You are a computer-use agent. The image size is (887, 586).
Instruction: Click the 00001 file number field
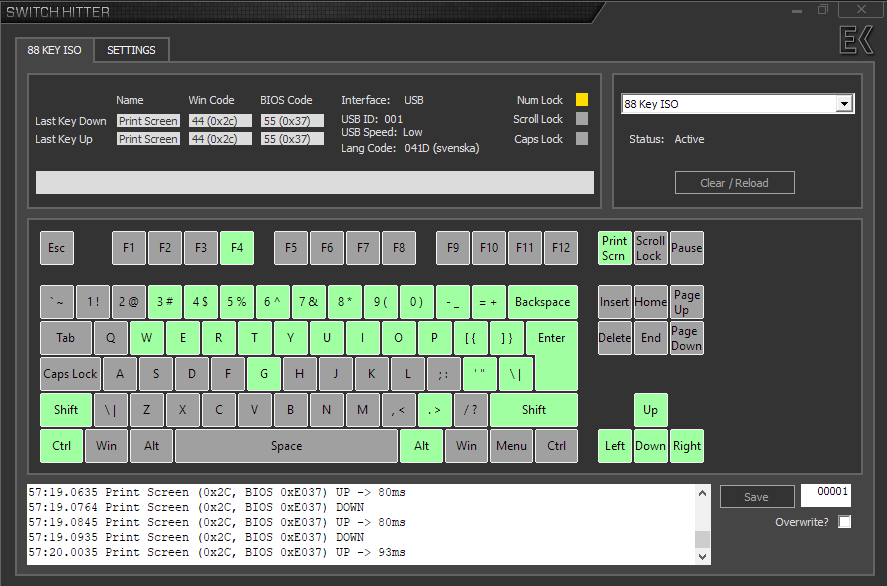(x=825, y=495)
